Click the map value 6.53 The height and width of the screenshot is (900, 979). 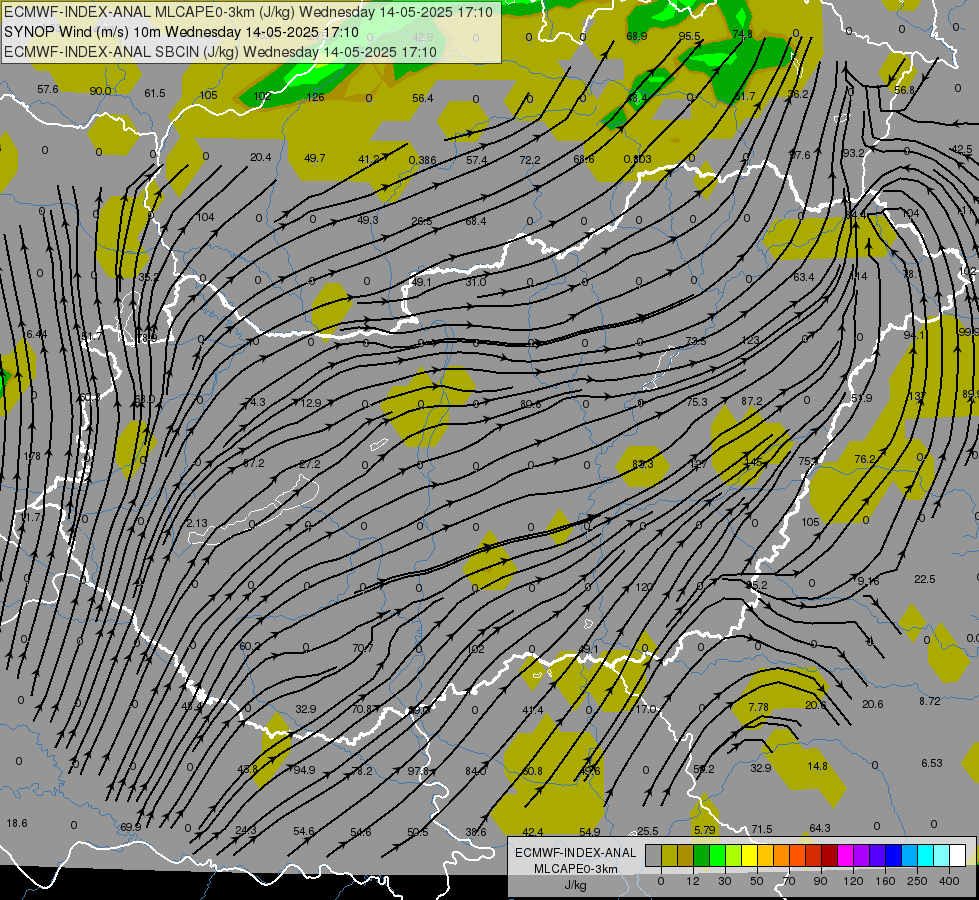932,763
